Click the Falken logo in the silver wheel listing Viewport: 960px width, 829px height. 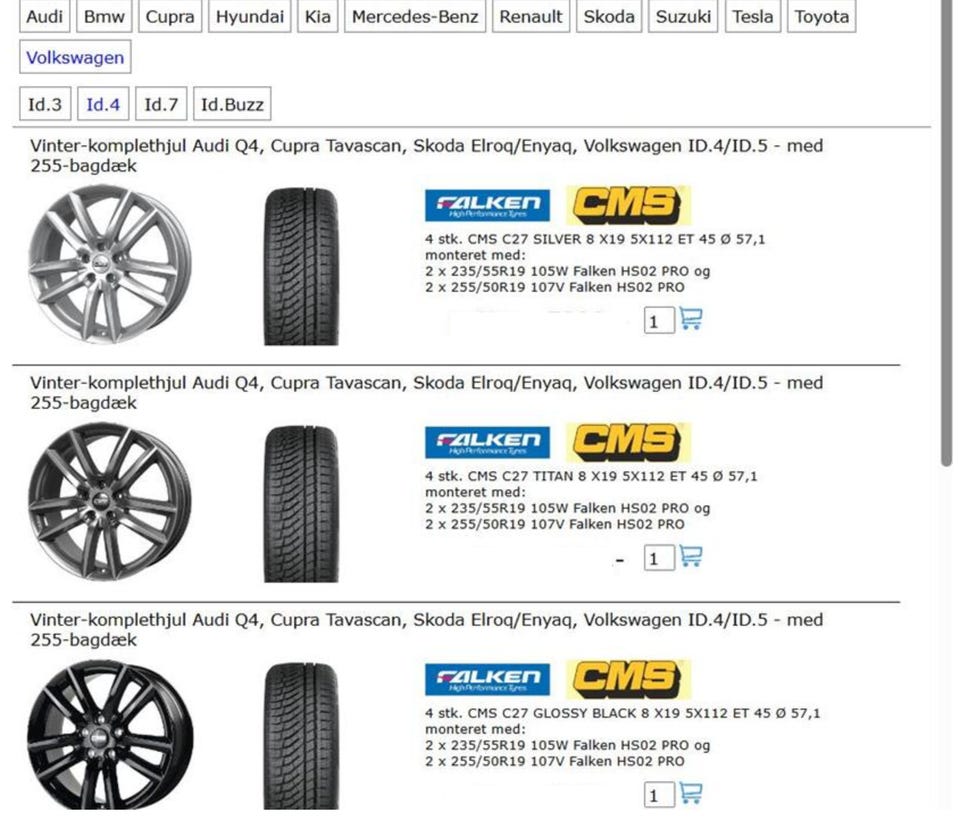coord(487,205)
